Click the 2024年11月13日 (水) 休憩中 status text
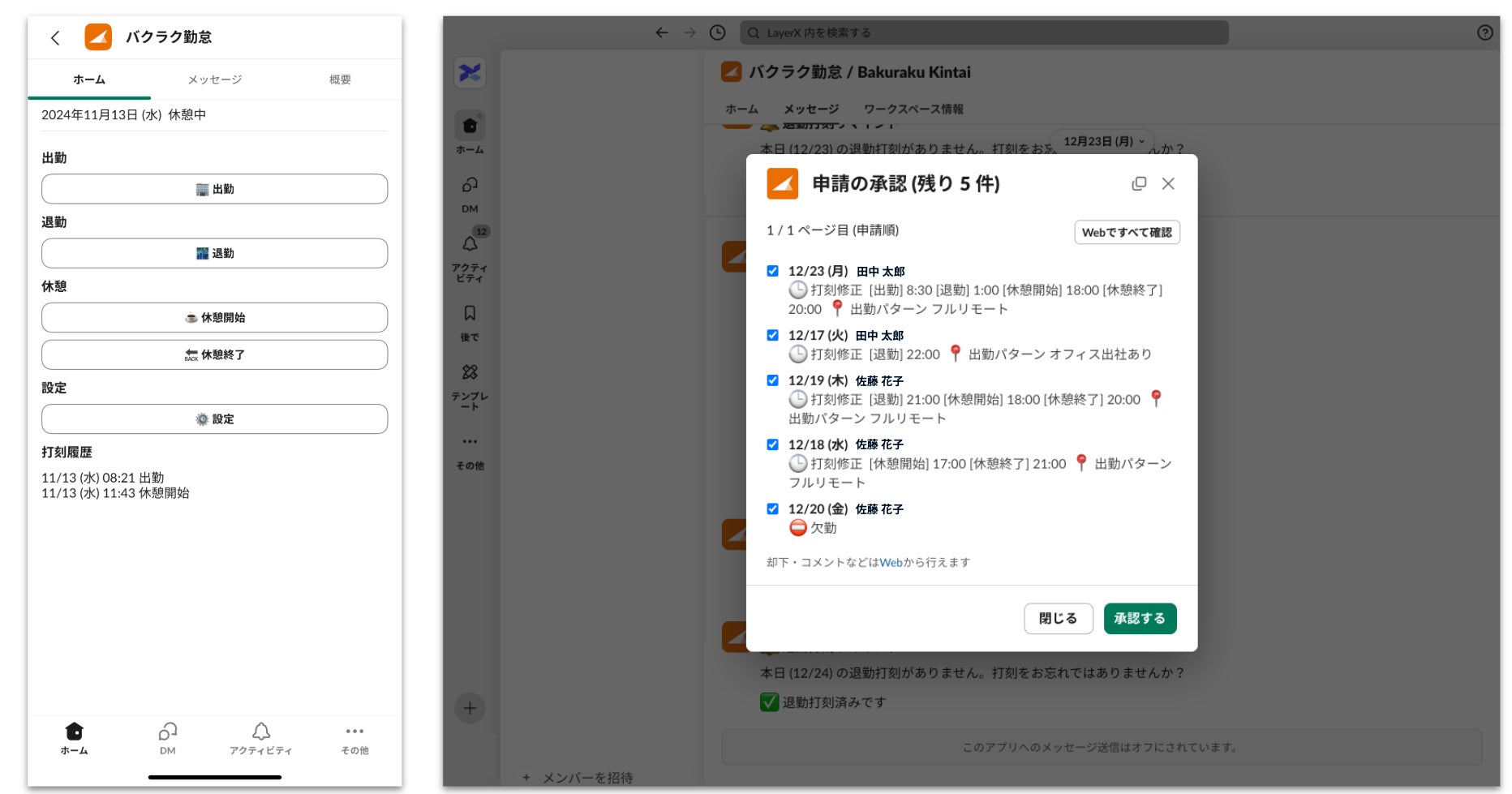 pyautogui.click(x=123, y=115)
